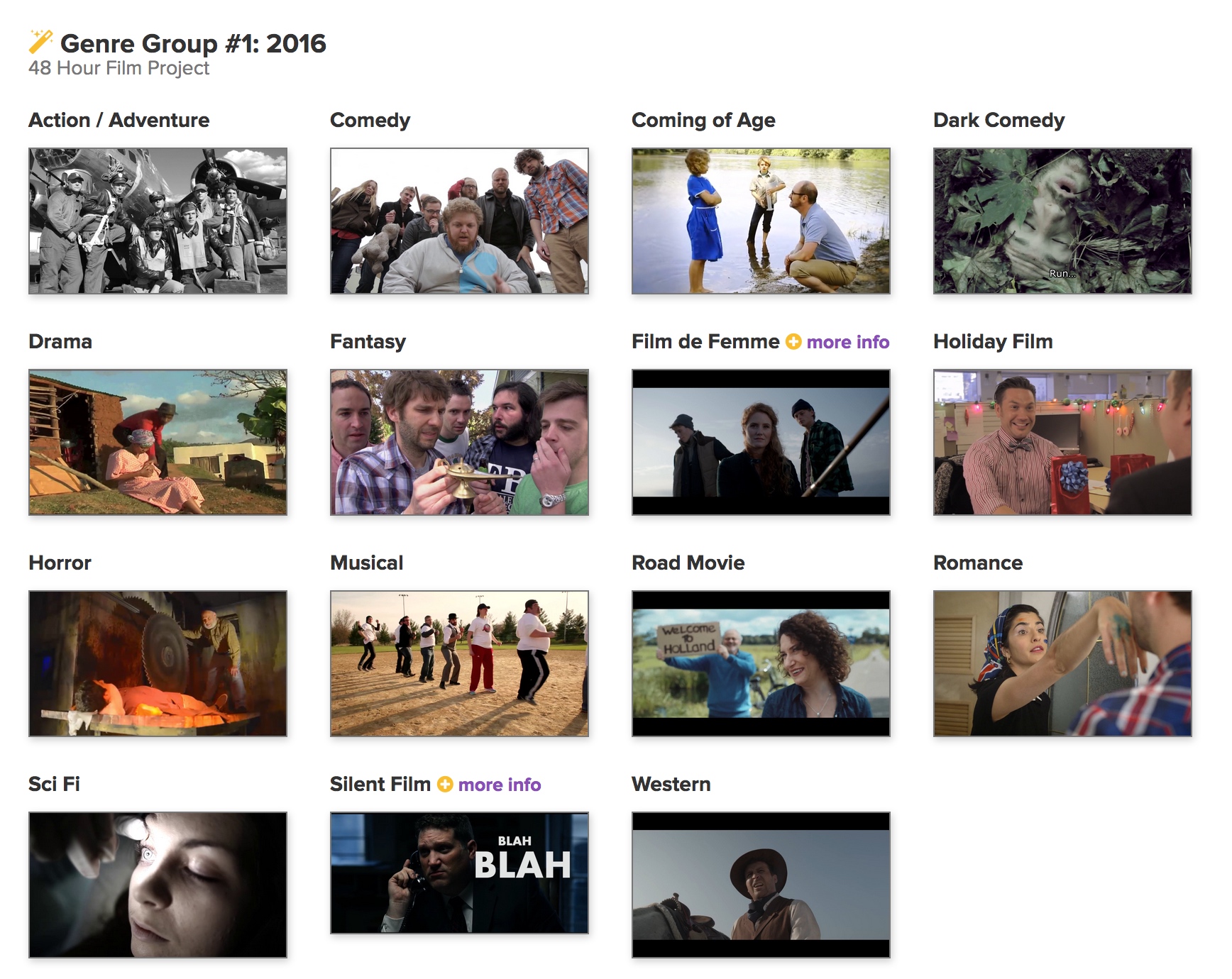Click the plus icon next to Silent Film
Image resolution: width=1232 pixels, height=979 pixels.
445,785
